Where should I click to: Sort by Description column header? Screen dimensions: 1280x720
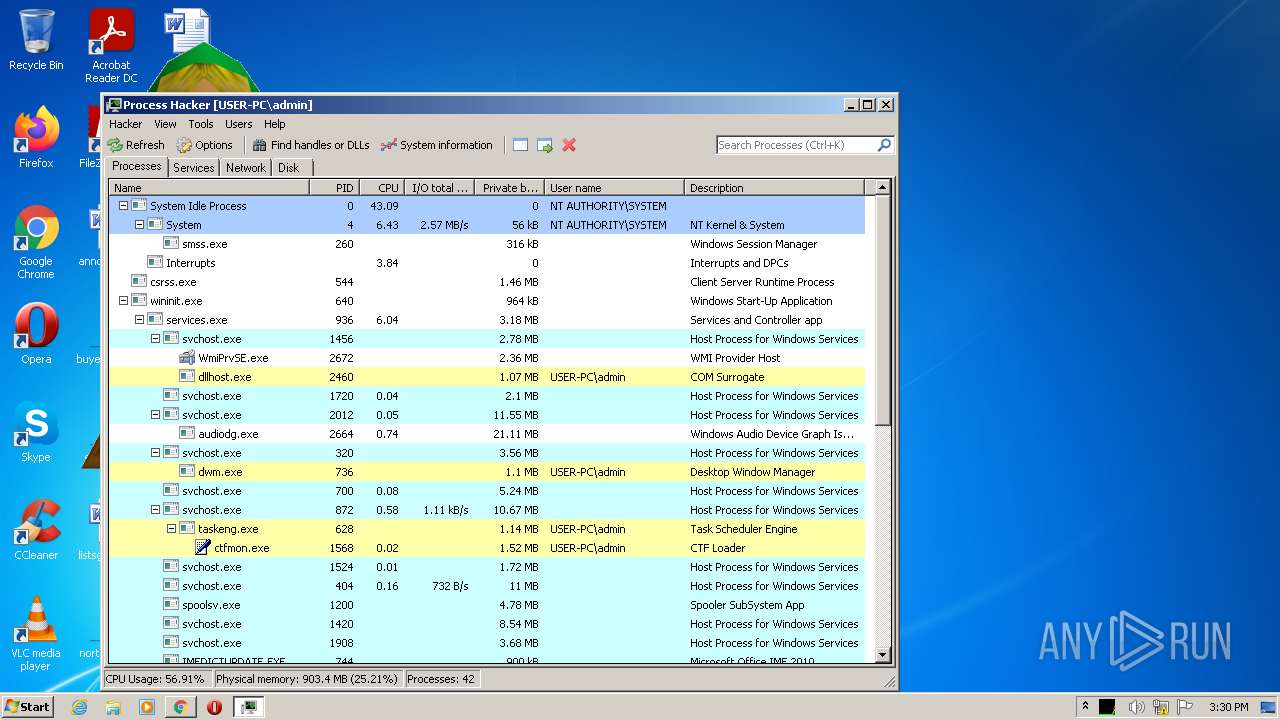[x=774, y=188]
